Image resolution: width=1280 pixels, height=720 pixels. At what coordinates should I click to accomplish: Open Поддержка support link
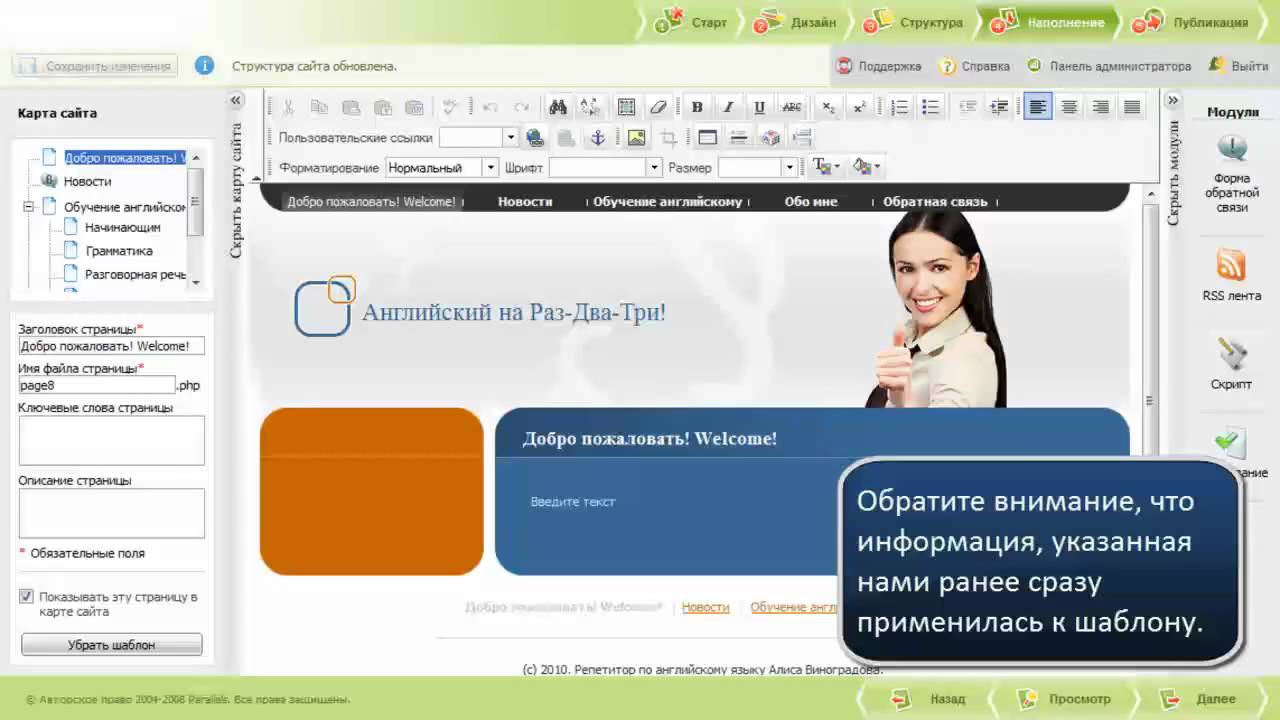click(878, 66)
